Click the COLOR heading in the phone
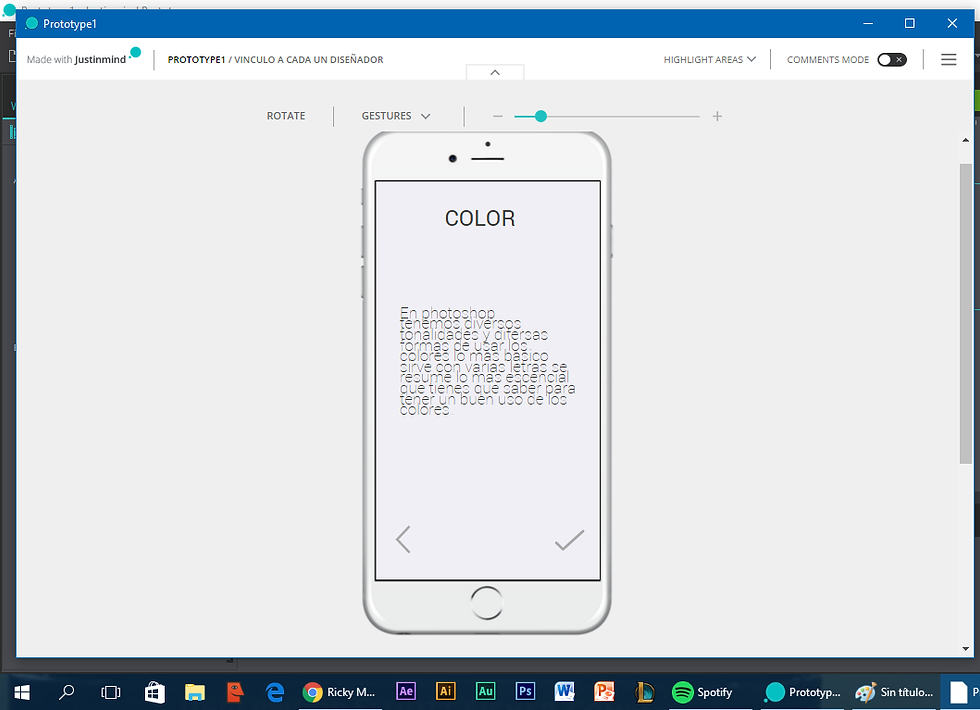Viewport: 980px width, 710px height. click(480, 219)
